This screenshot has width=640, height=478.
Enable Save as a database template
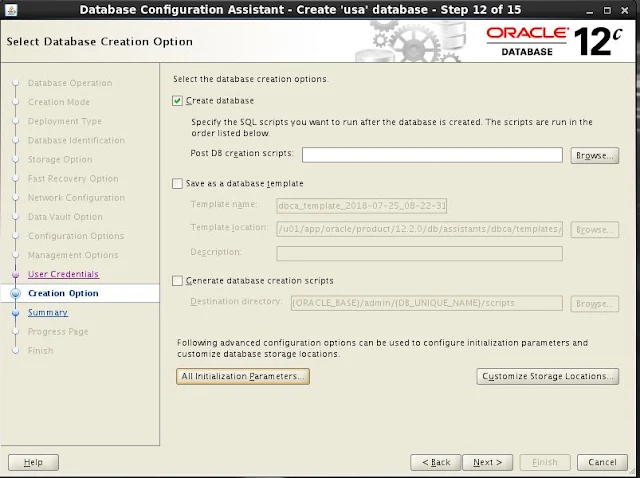click(x=177, y=184)
